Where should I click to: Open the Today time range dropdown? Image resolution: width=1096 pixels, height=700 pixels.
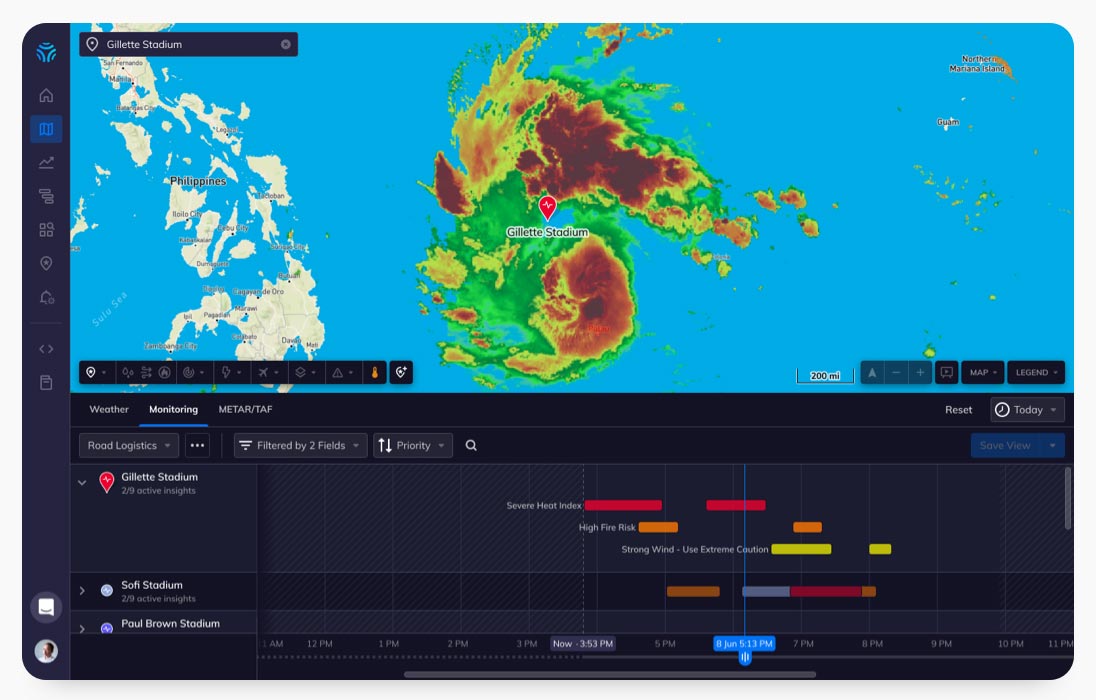(x=1027, y=410)
